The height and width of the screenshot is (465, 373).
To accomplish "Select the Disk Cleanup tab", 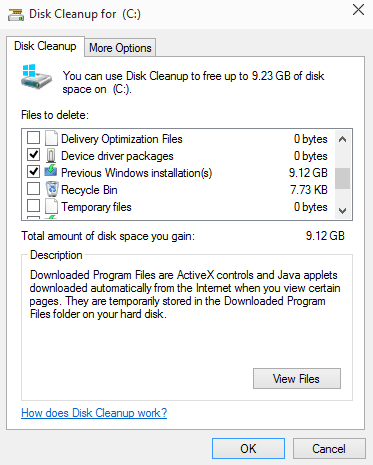I will pos(45,46).
